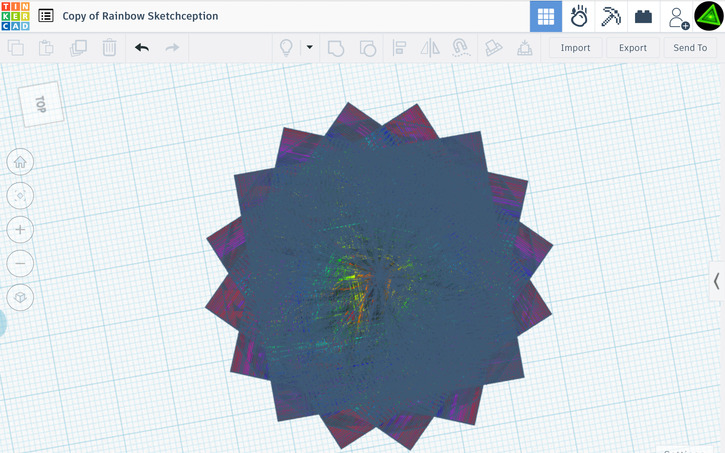Image resolution: width=725 pixels, height=453 pixels.
Task: Click the Group shapes icon
Action: point(336,48)
